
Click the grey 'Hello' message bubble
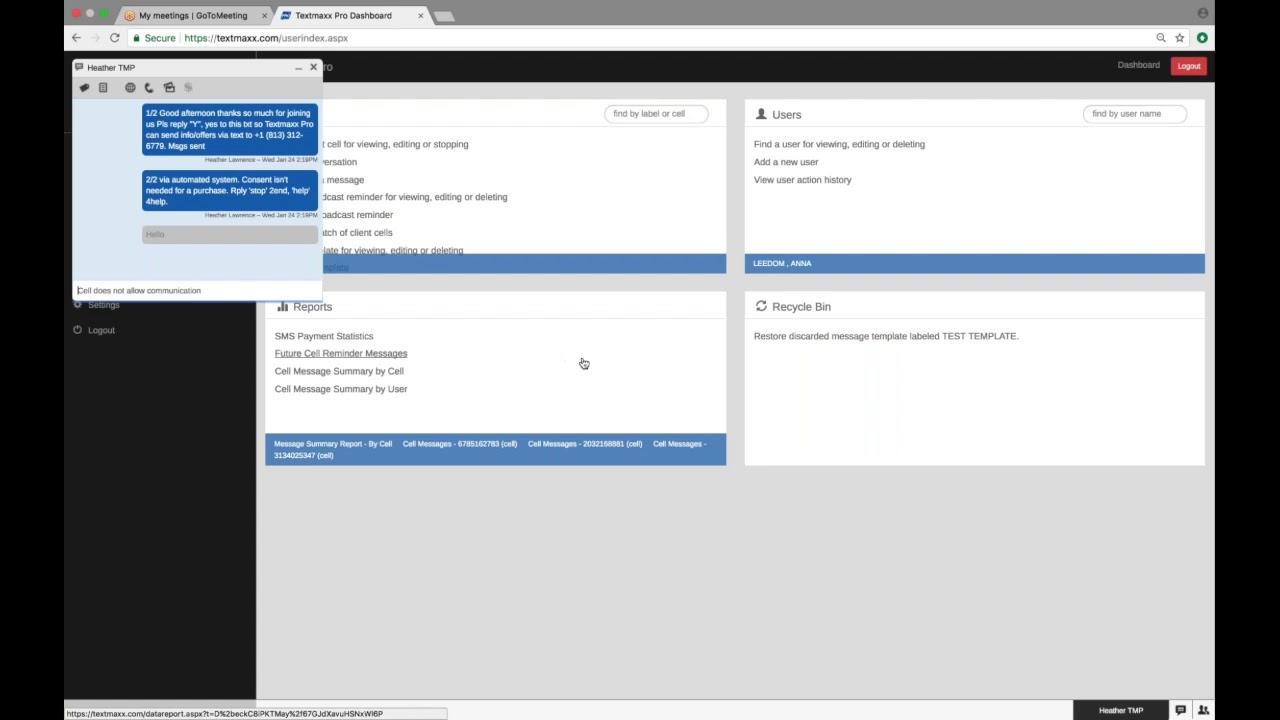[230, 234]
